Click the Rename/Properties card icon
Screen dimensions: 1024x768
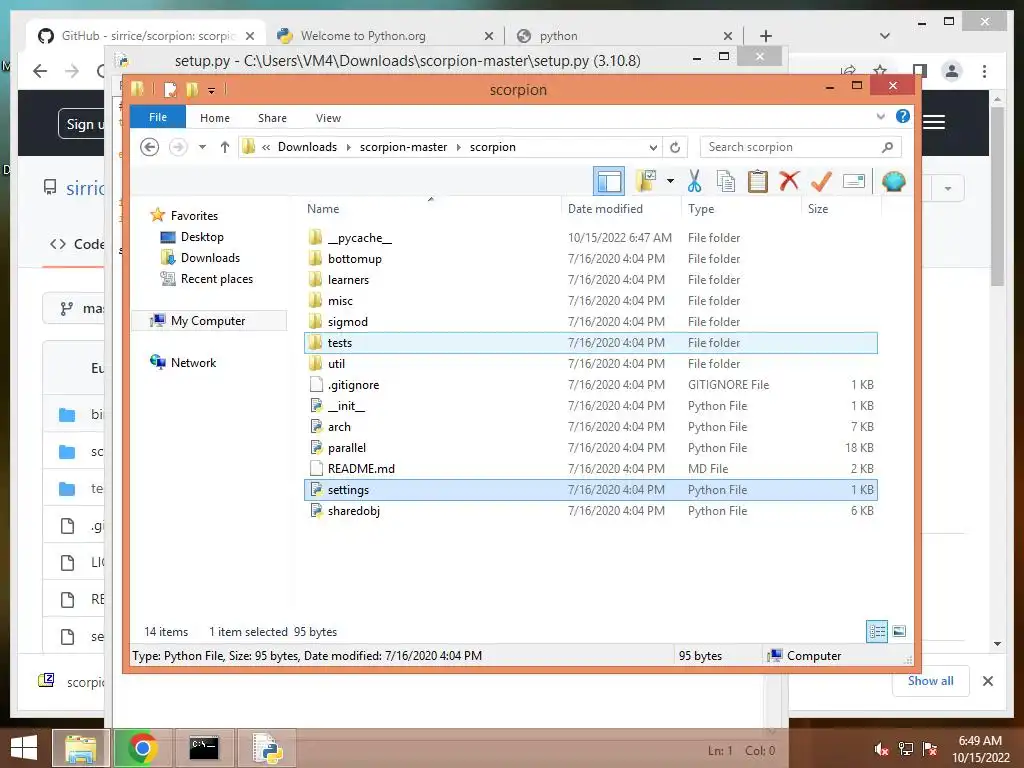point(854,181)
